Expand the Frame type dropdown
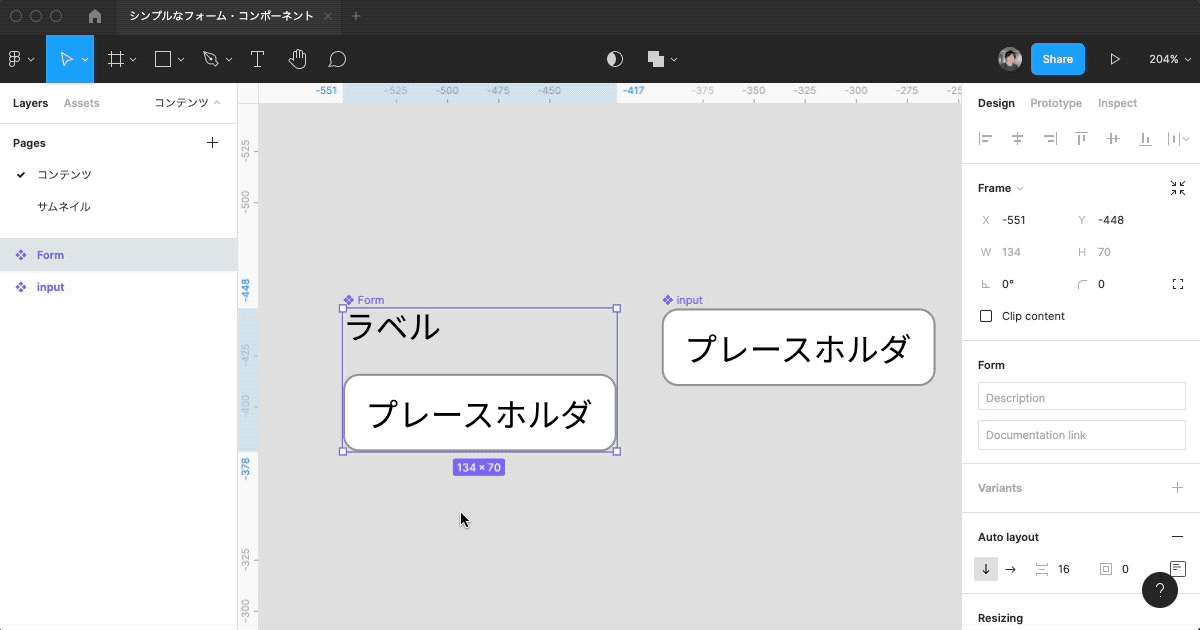The height and width of the screenshot is (630, 1200). click(x=1000, y=188)
